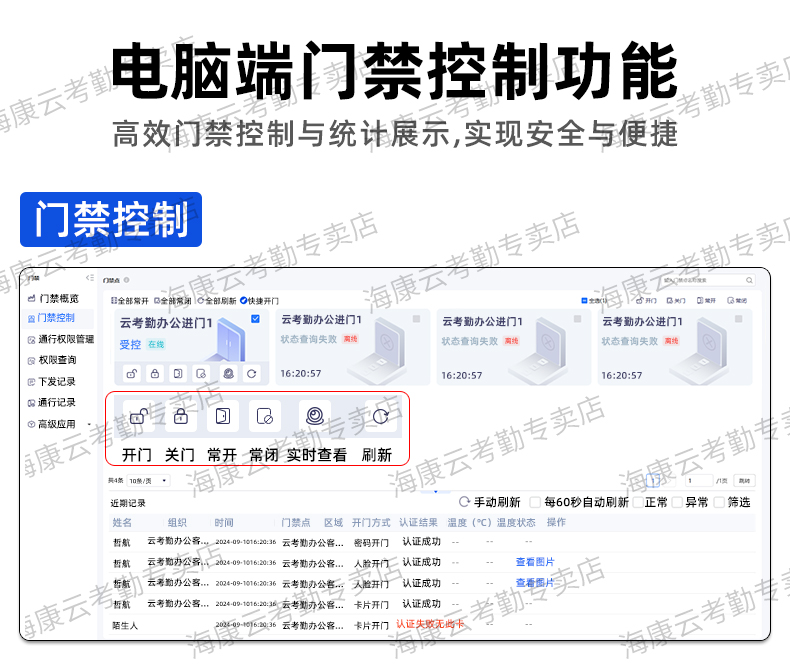Viewport: 790px width, 664px height.
Task: Click the always-closed door icon on the online door card
Action: 201,374
